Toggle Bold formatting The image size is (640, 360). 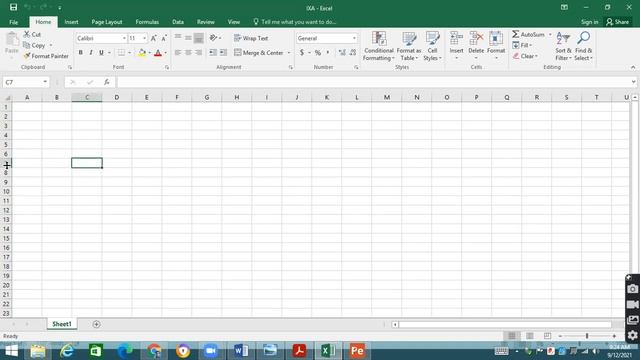pos(80,53)
